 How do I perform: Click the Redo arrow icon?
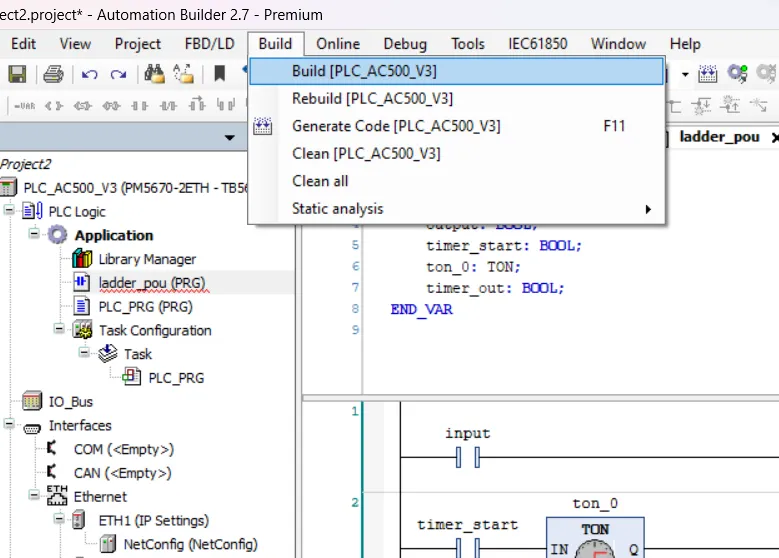pyautogui.click(x=118, y=75)
